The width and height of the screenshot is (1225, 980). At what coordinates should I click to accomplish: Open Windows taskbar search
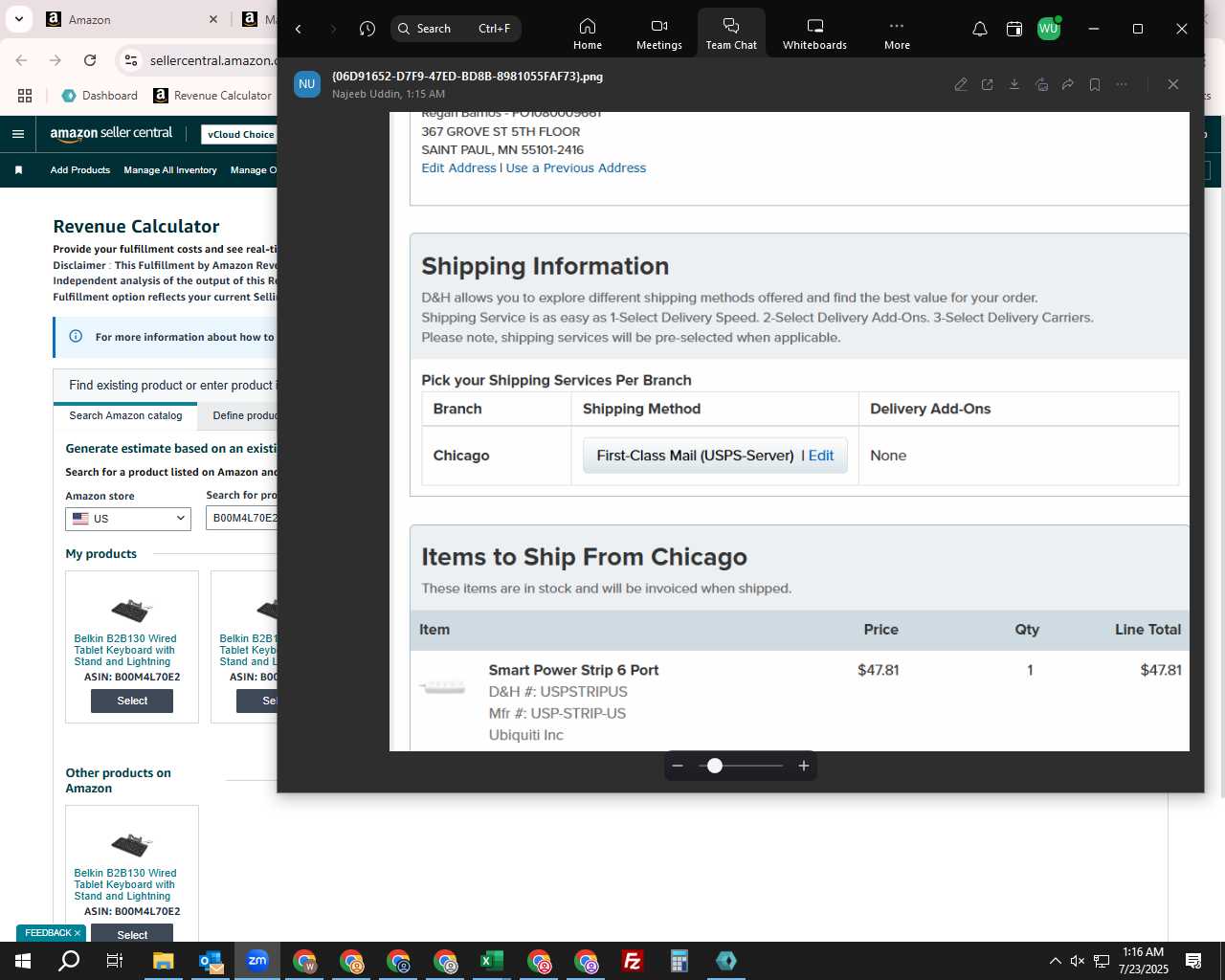click(69, 961)
